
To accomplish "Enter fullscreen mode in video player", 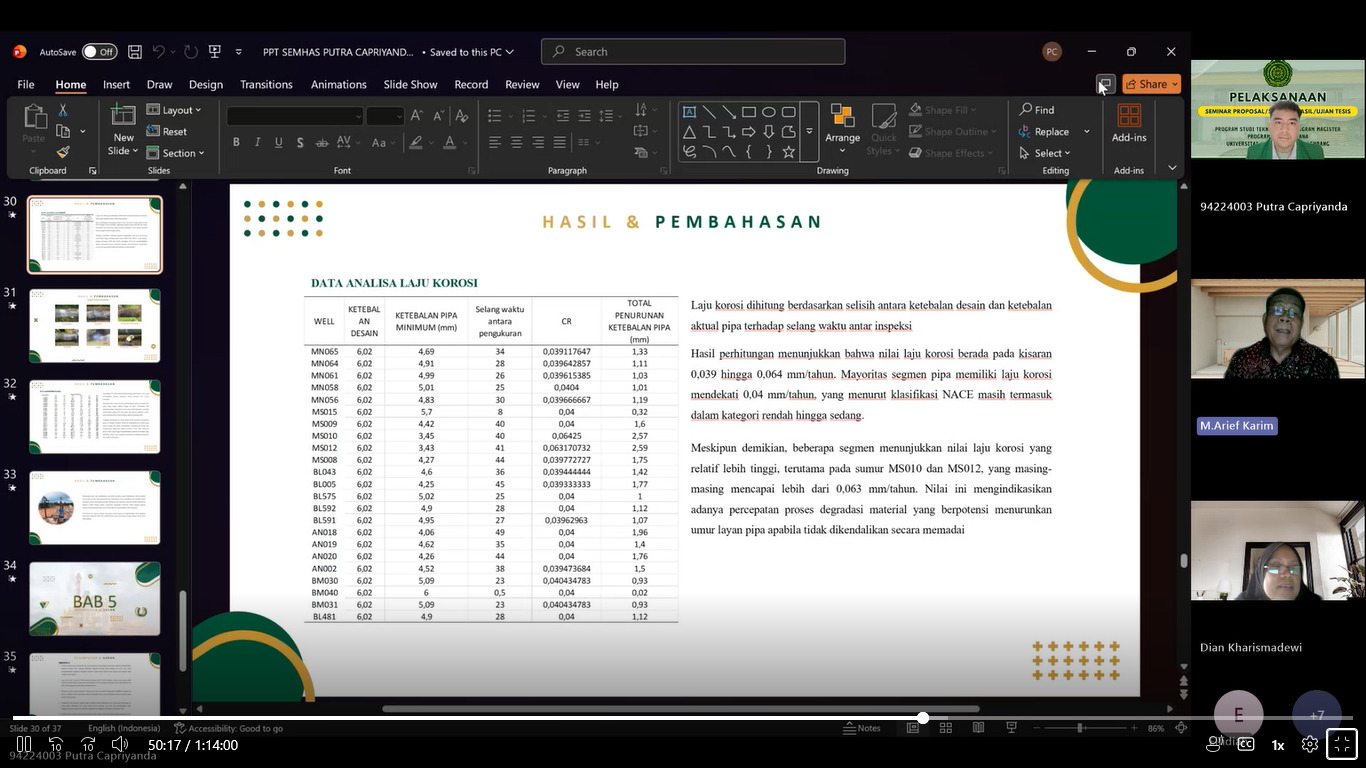I will tap(1341, 745).
